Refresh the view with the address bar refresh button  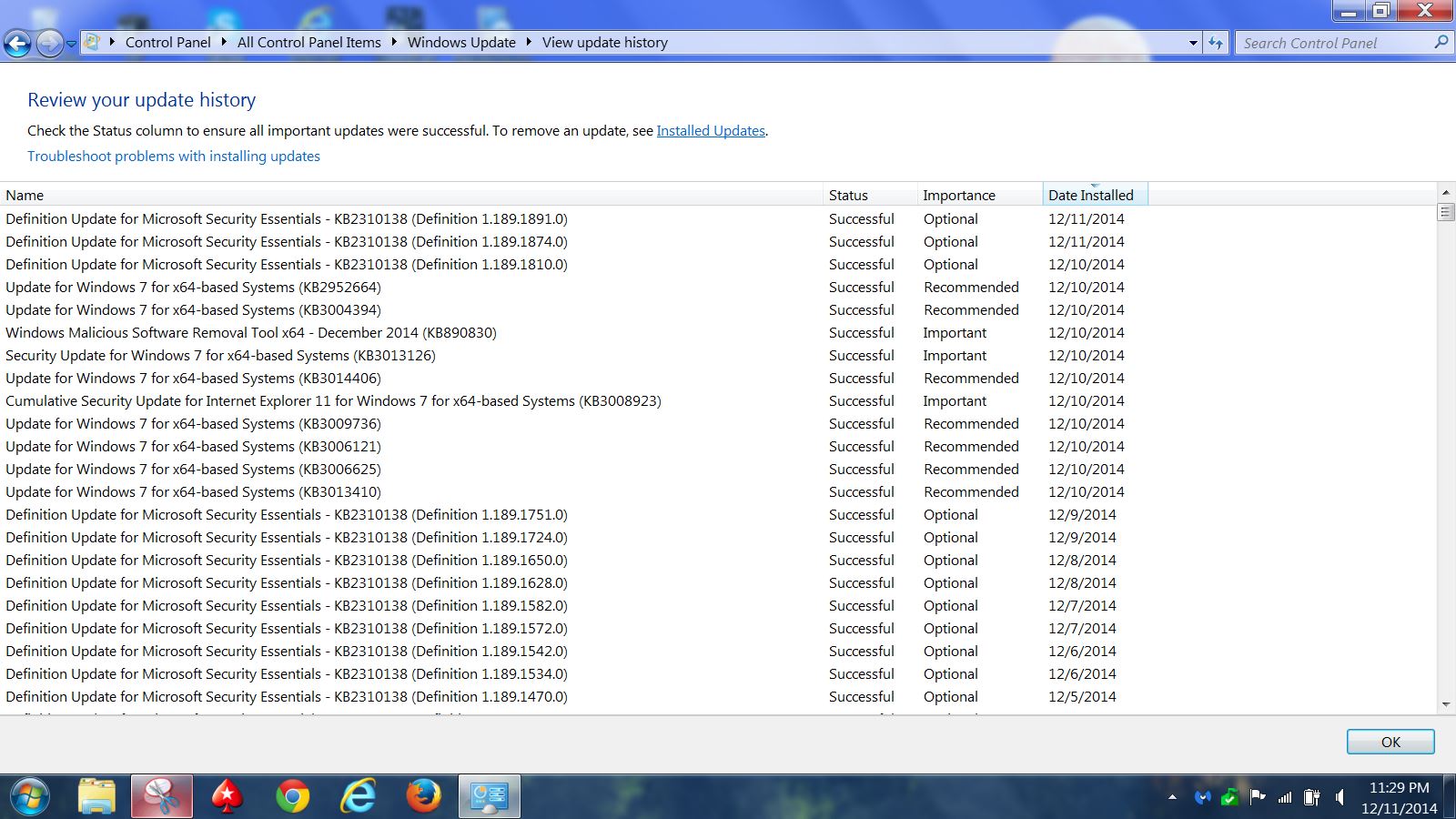click(x=1216, y=43)
